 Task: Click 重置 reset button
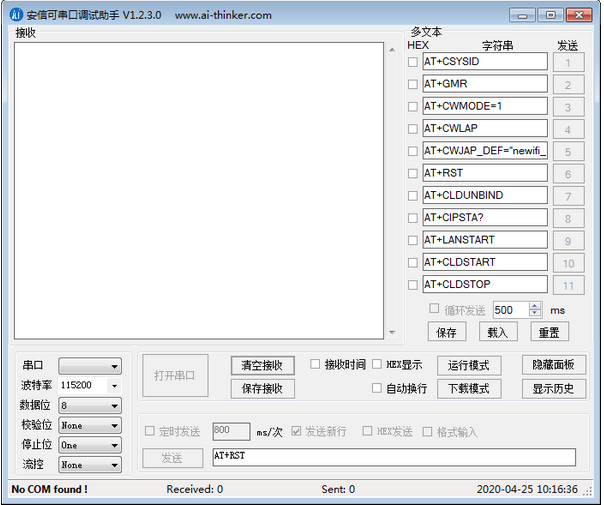click(549, 332)
